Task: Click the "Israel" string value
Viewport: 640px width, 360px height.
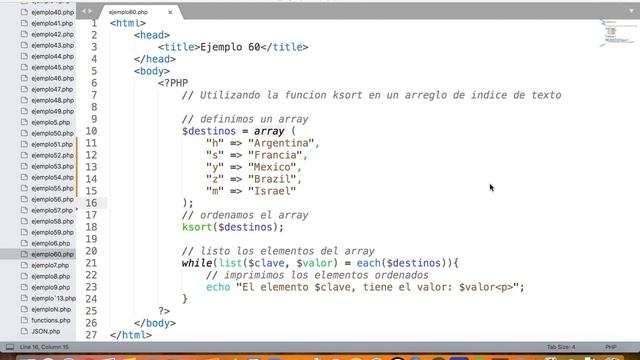Action: pyautogui.click(x=272, y=191)
